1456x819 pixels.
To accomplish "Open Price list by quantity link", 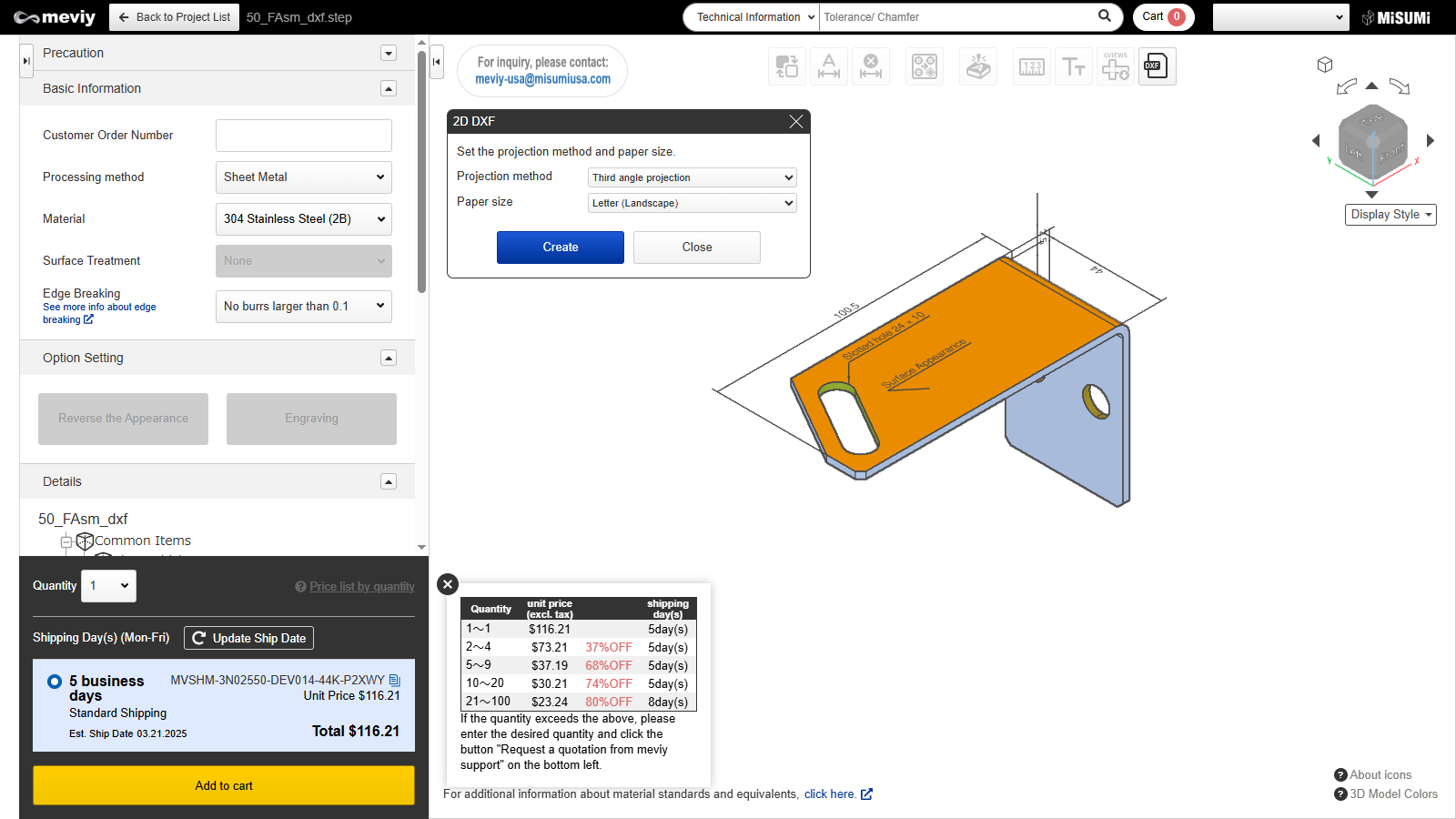I will (362, 587).
